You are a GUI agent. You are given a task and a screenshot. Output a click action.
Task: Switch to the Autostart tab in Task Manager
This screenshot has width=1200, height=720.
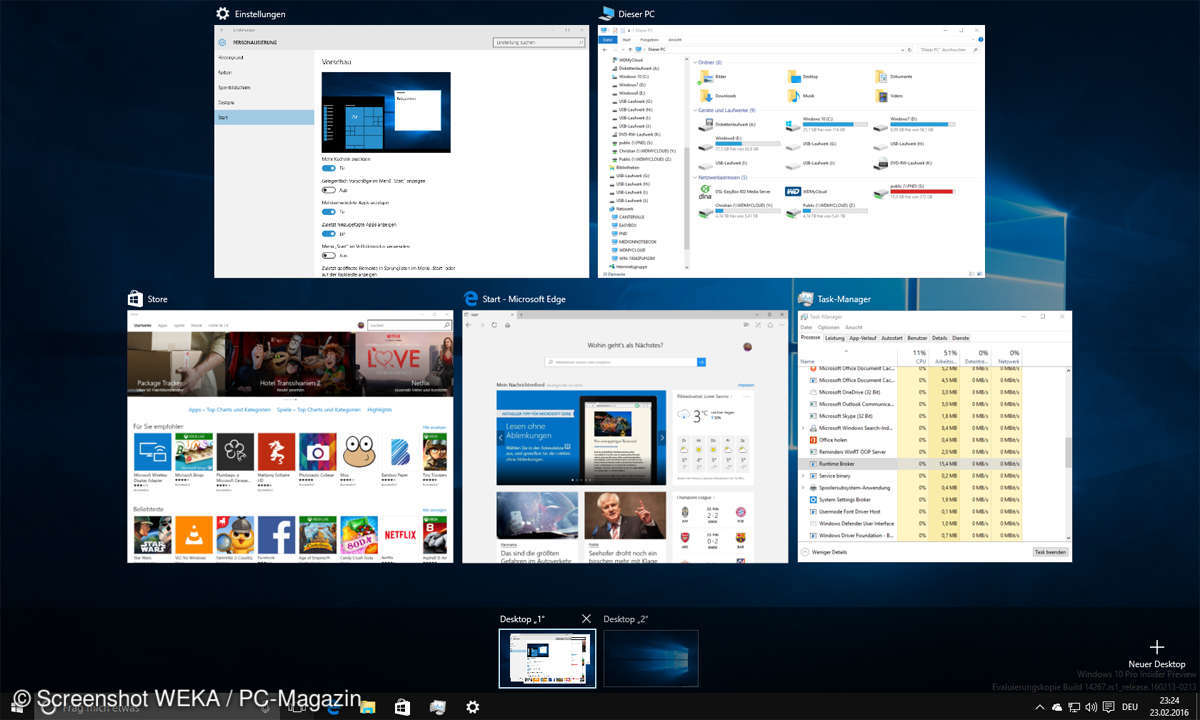pos(892,338)
